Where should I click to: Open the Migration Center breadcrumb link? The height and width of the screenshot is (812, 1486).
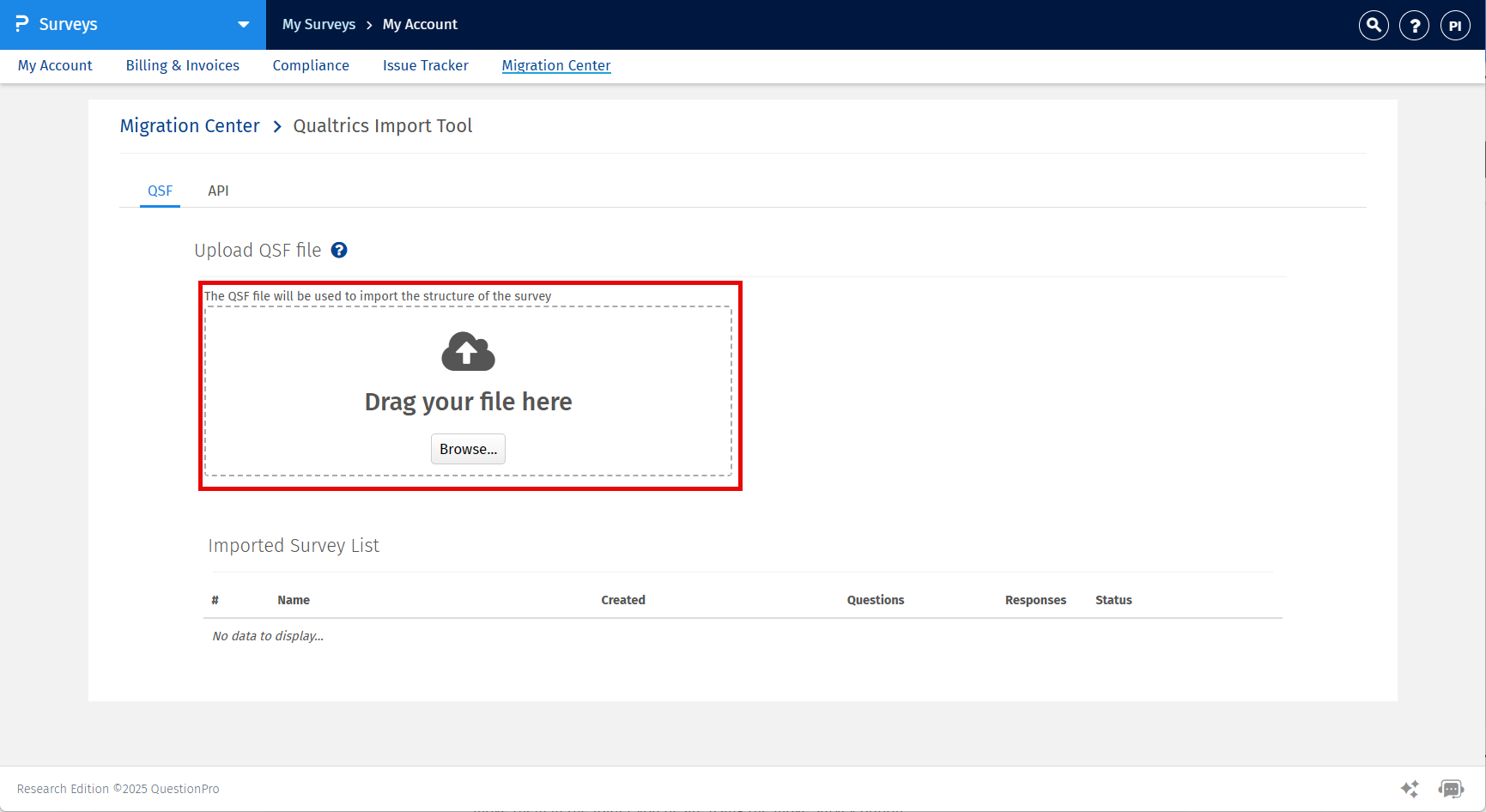pos(190,125)
